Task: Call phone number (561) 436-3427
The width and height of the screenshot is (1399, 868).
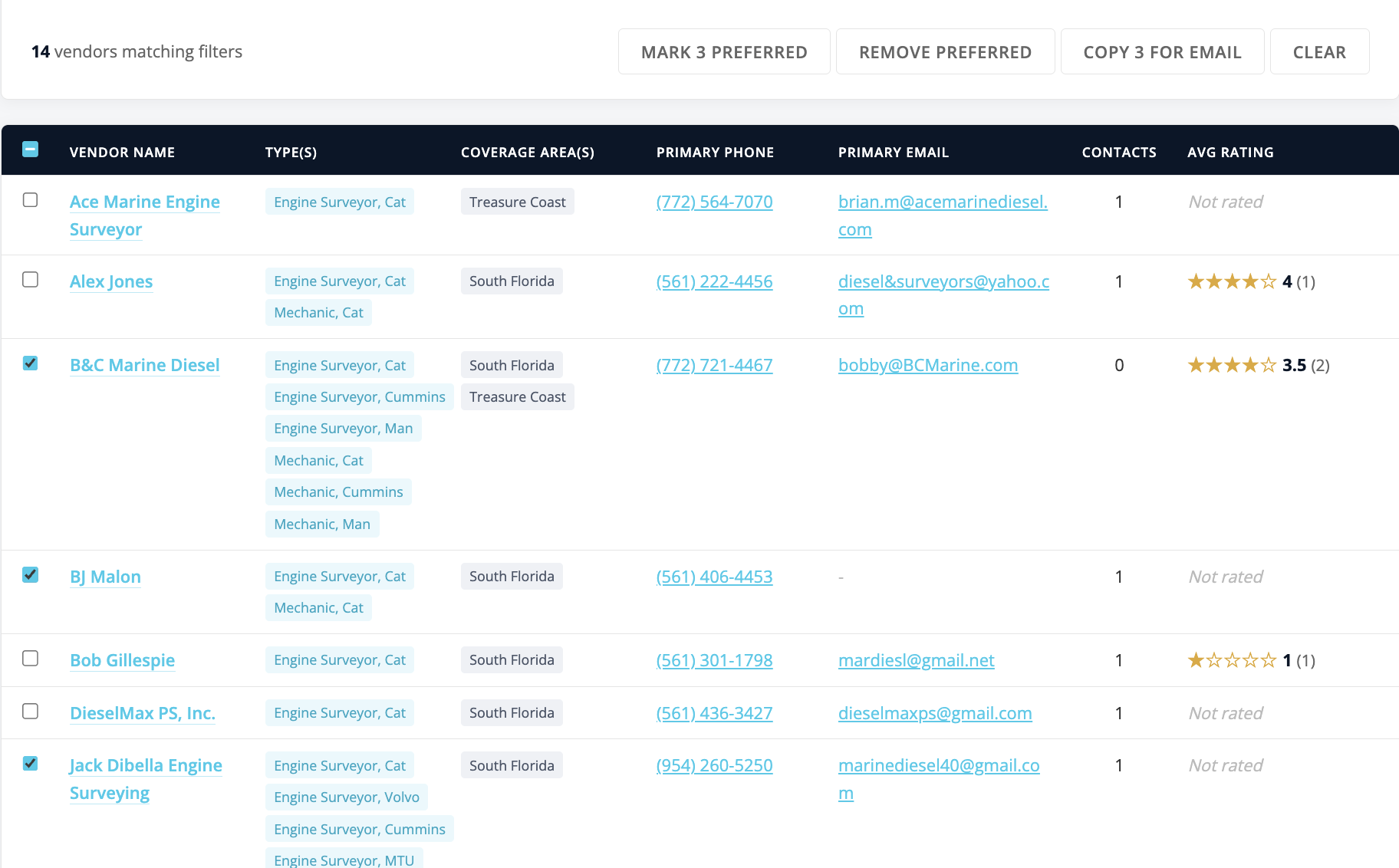Action: pyautogui.click(x=714, y=713)
